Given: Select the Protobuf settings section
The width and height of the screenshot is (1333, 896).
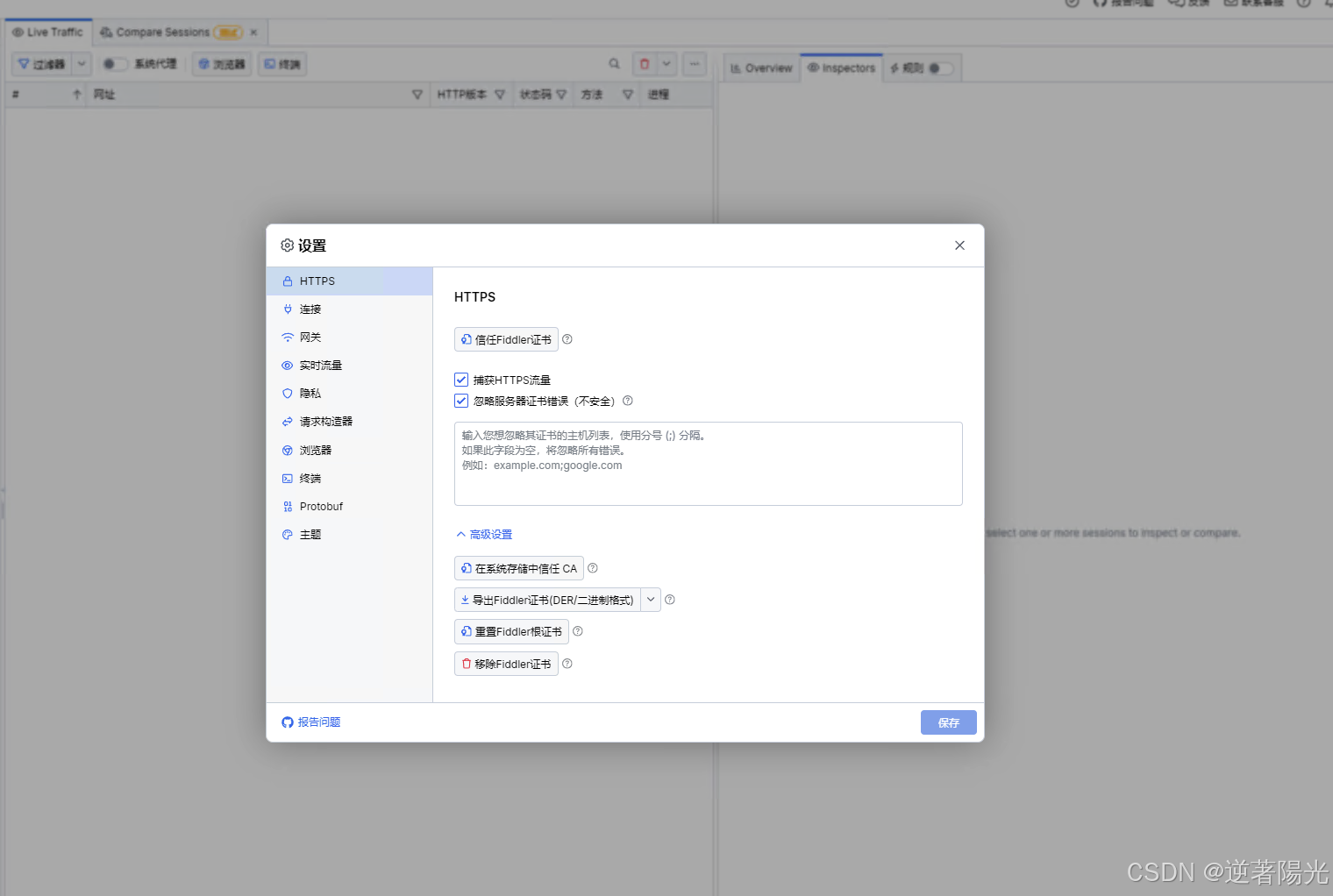Looking at the screenshot, I should point(322,506).
